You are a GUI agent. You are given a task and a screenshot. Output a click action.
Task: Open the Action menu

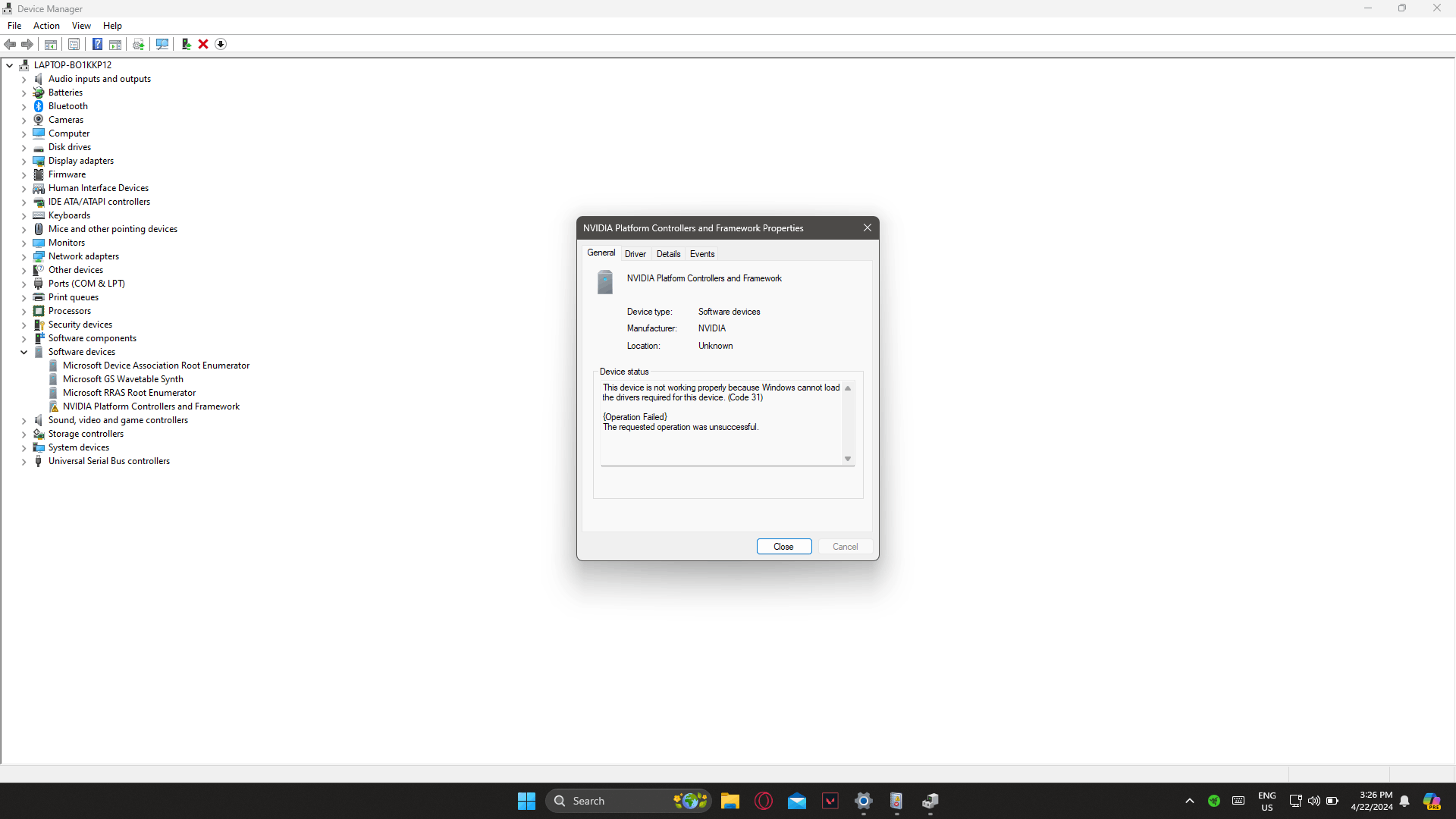coord(46,25)
